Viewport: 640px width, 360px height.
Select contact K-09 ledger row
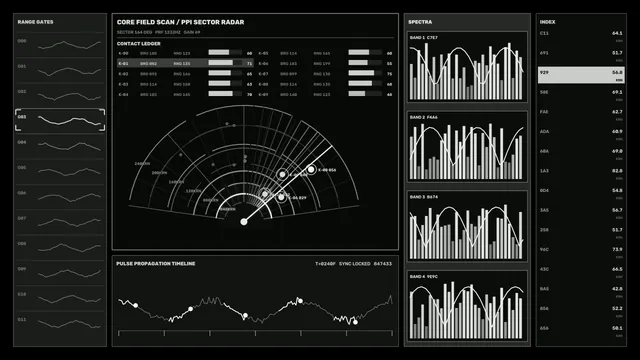pyautogui.click(x=325, y=94)
